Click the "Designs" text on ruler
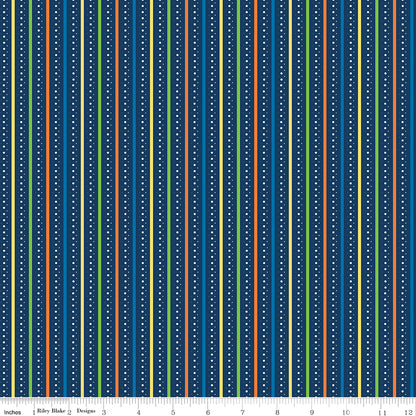416x416 pixels. click(86, 411)
